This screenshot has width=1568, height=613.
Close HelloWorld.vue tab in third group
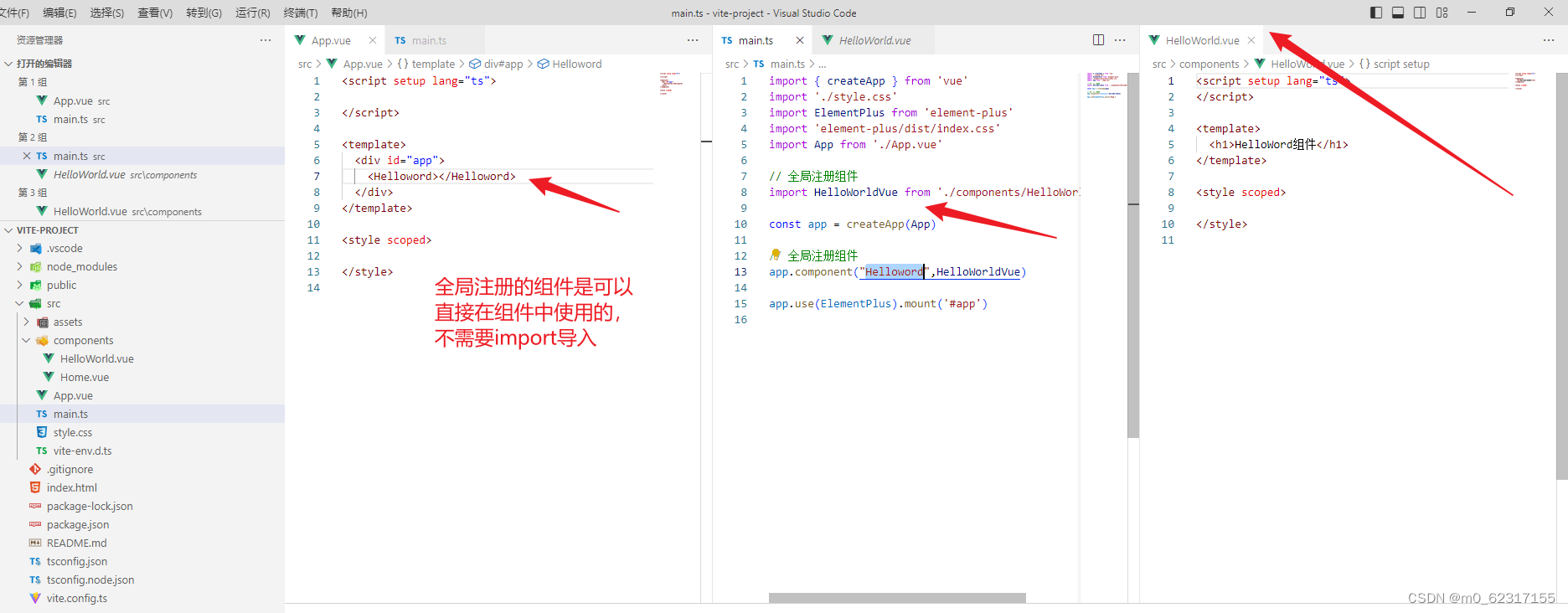[x=1251, y=40]
